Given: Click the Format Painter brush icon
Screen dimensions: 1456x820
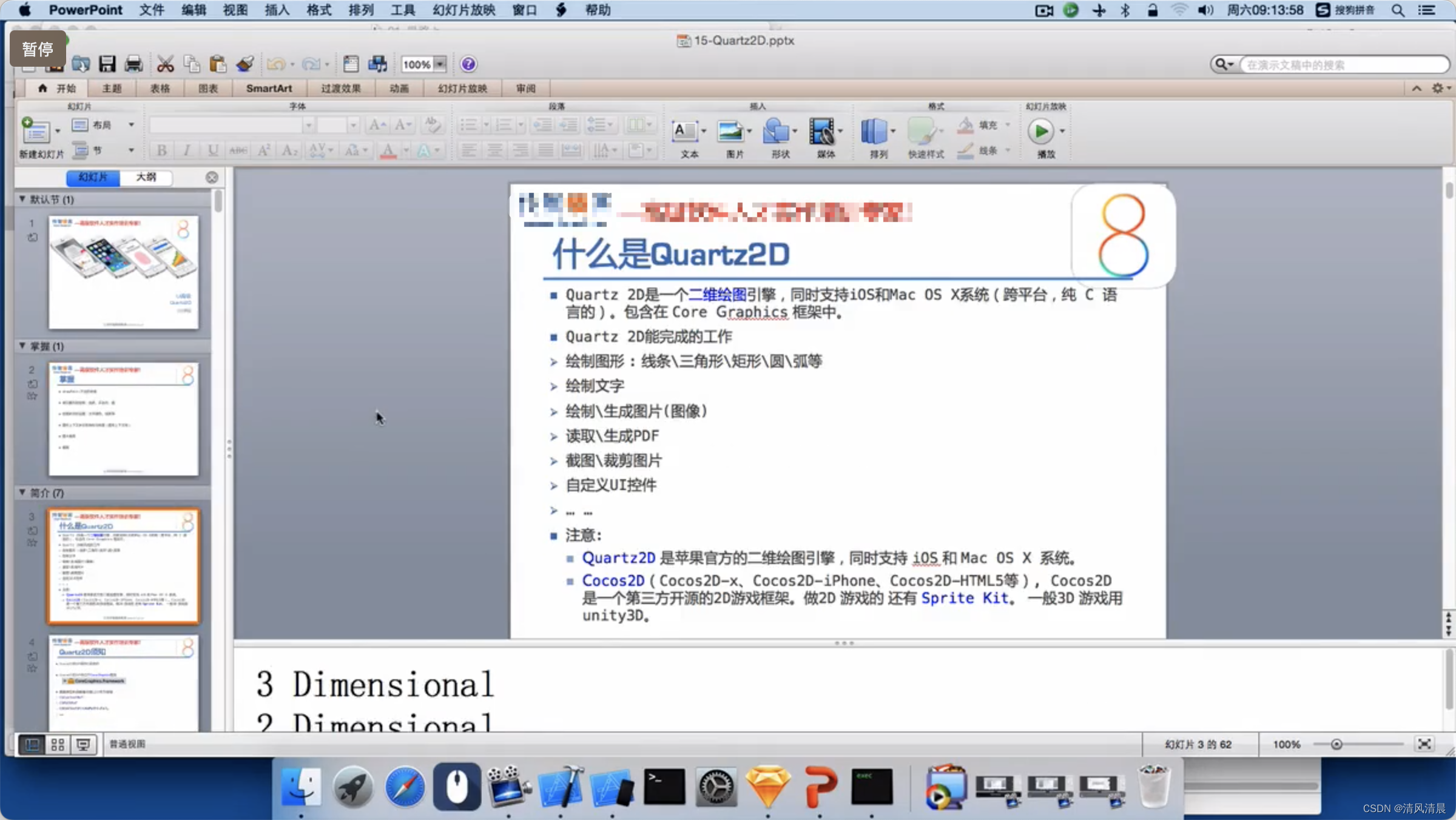Looking at the screenshot, I should pos(244,64).
